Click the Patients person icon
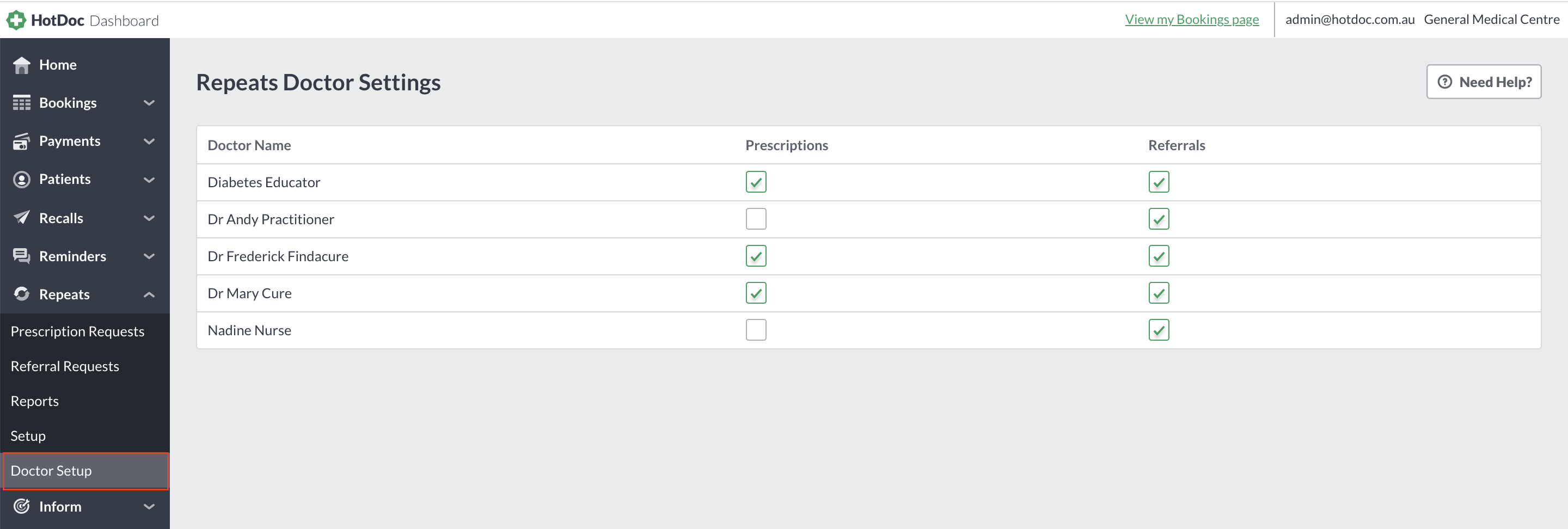Viewport: 1568px width, 529px height. tap(21, 180)
